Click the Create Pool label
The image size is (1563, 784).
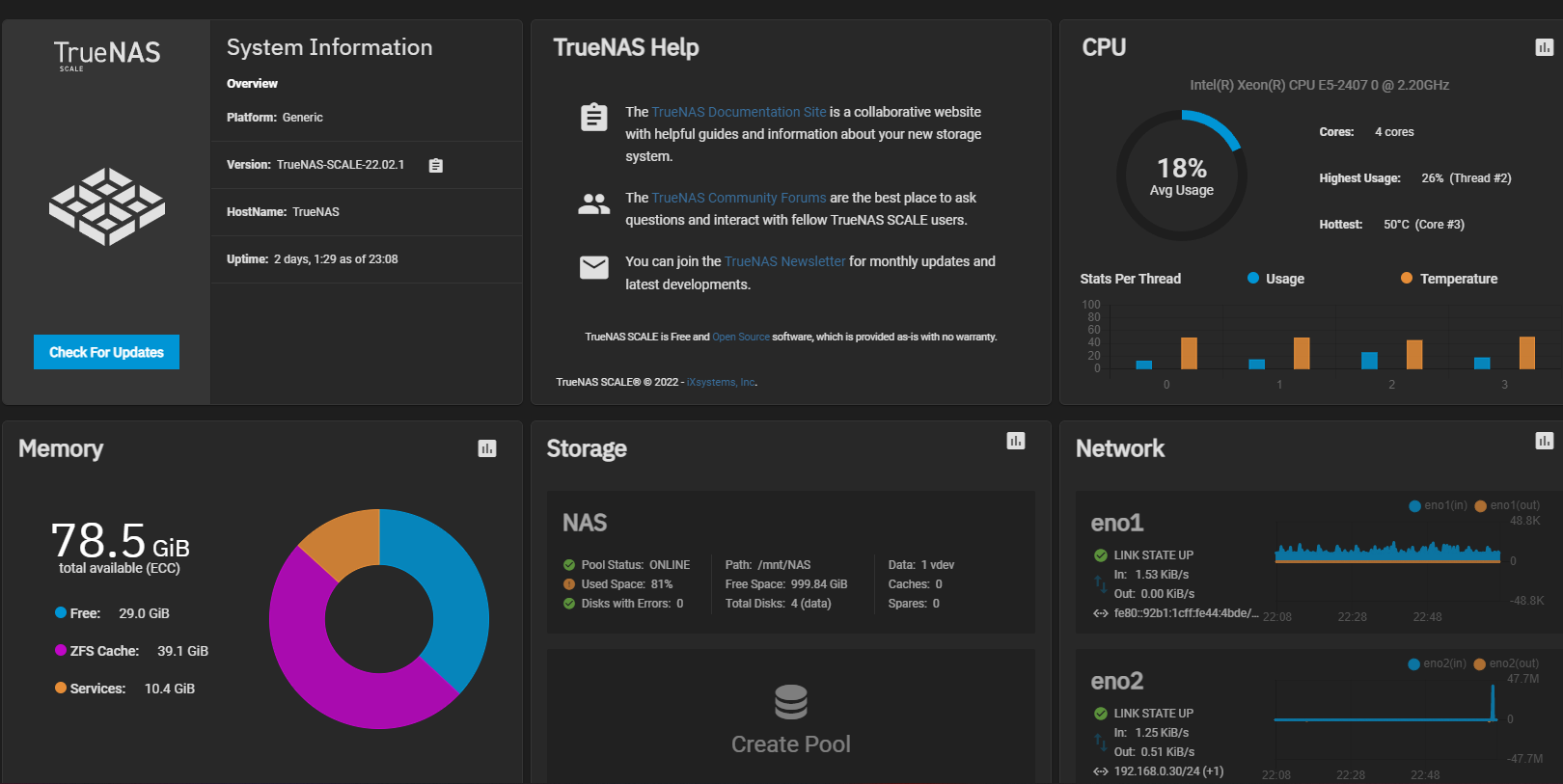click(x=791, y=744)
